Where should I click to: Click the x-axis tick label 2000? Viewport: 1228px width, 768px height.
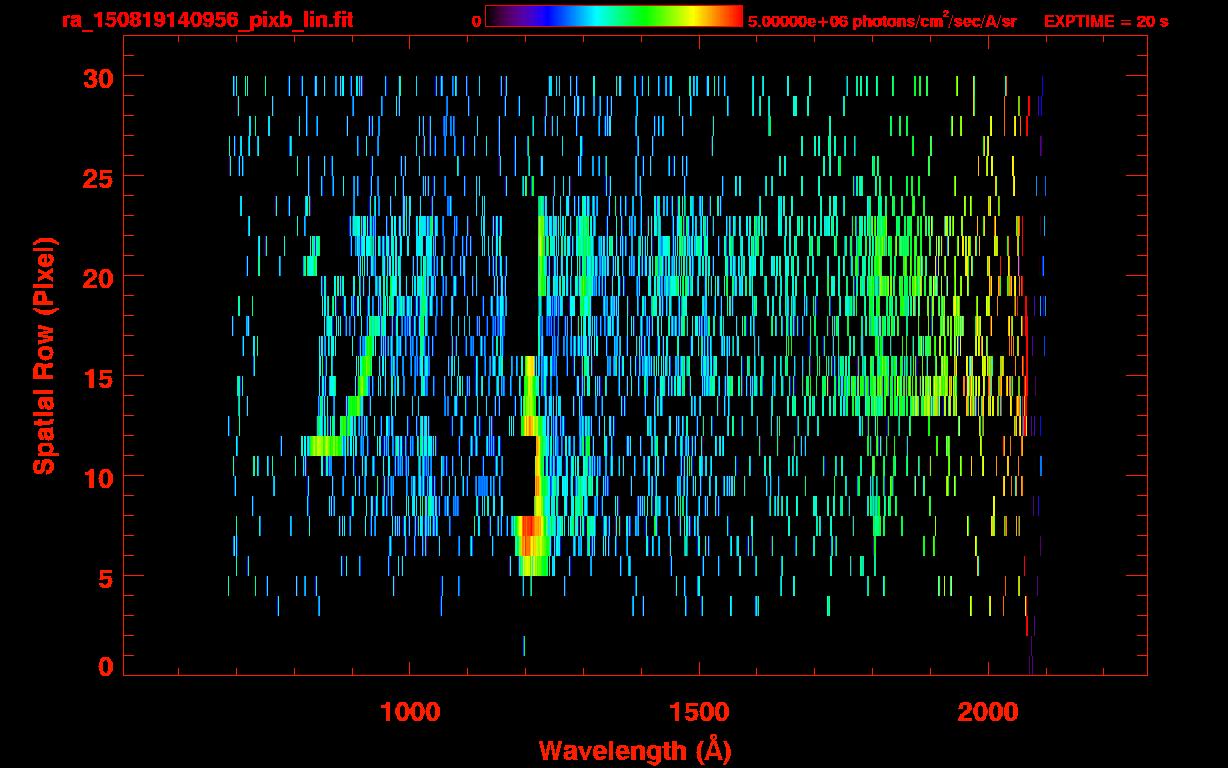987,712
